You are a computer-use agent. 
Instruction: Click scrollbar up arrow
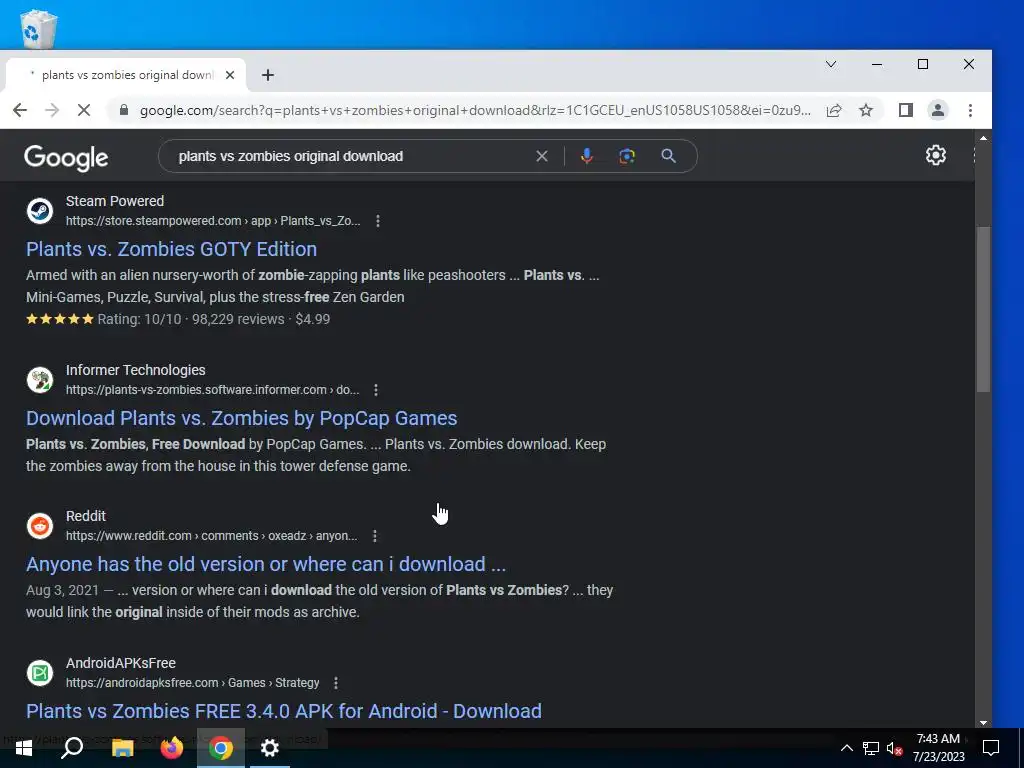click(x=983, y=138)
